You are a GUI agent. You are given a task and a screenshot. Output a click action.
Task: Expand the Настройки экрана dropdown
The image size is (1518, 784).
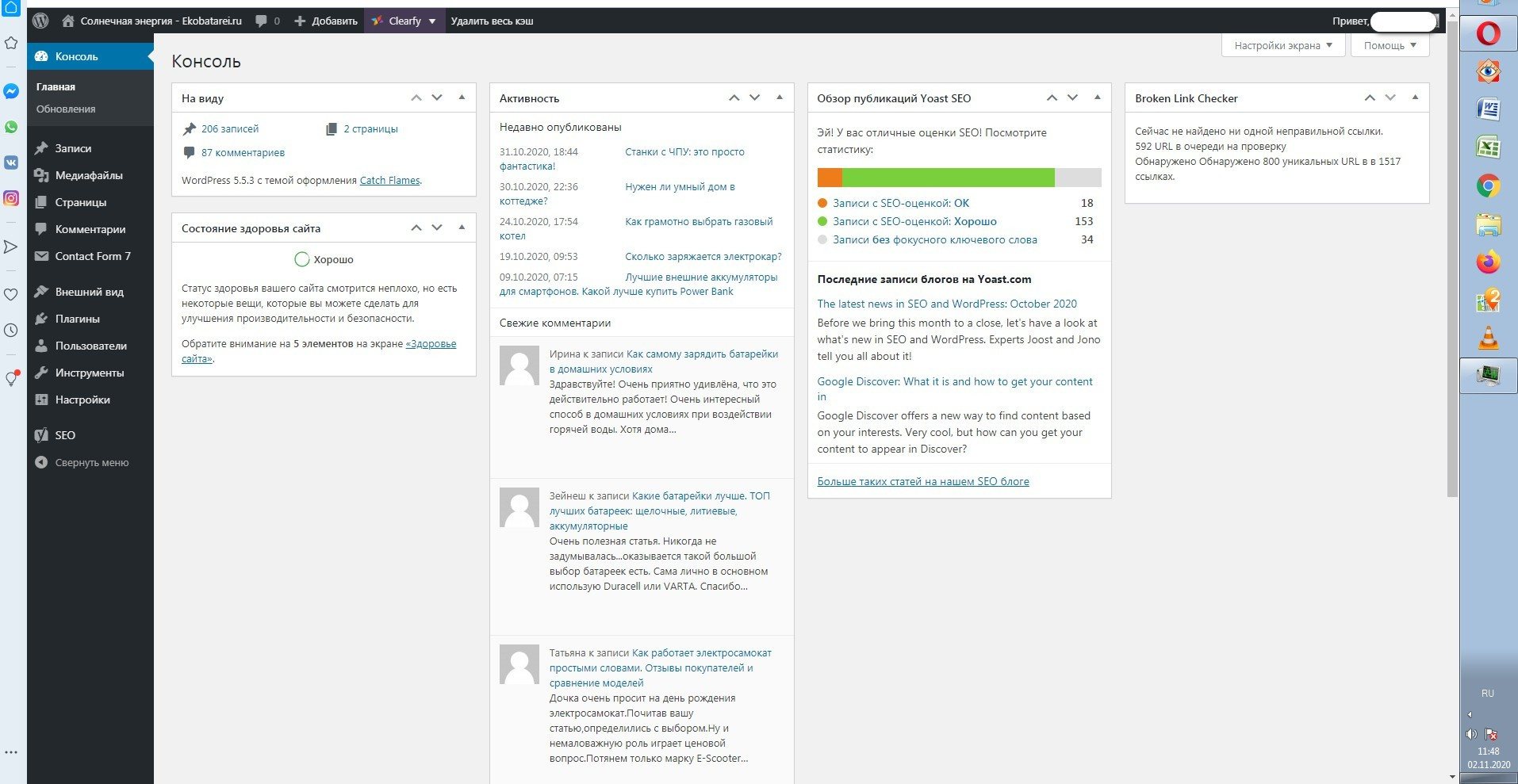(x=1283, y=45)
